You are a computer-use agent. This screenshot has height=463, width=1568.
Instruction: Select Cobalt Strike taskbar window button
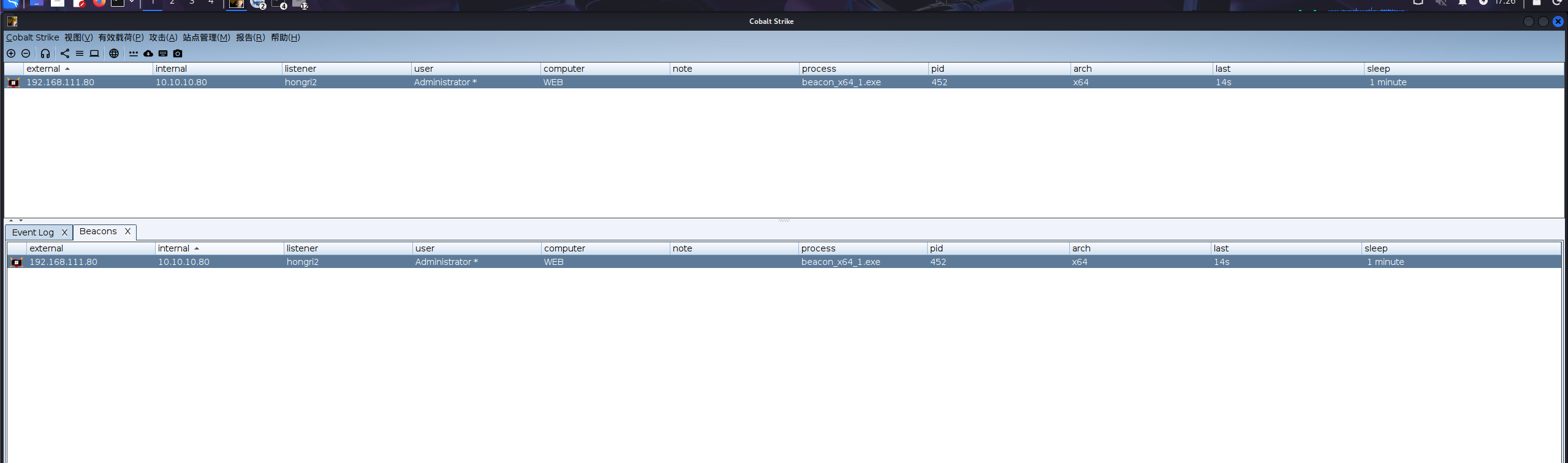pyautogui.click(x=237, y=4)
